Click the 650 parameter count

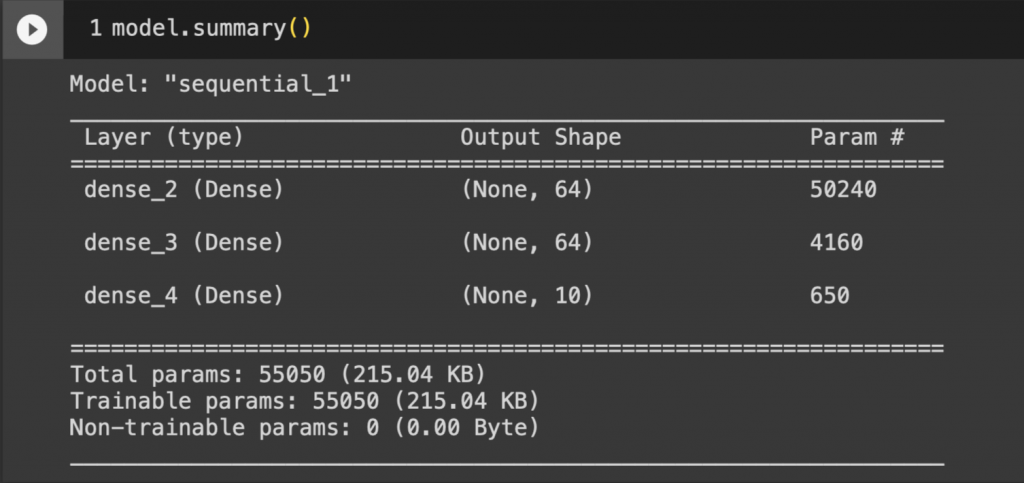[x=830, y=295]
